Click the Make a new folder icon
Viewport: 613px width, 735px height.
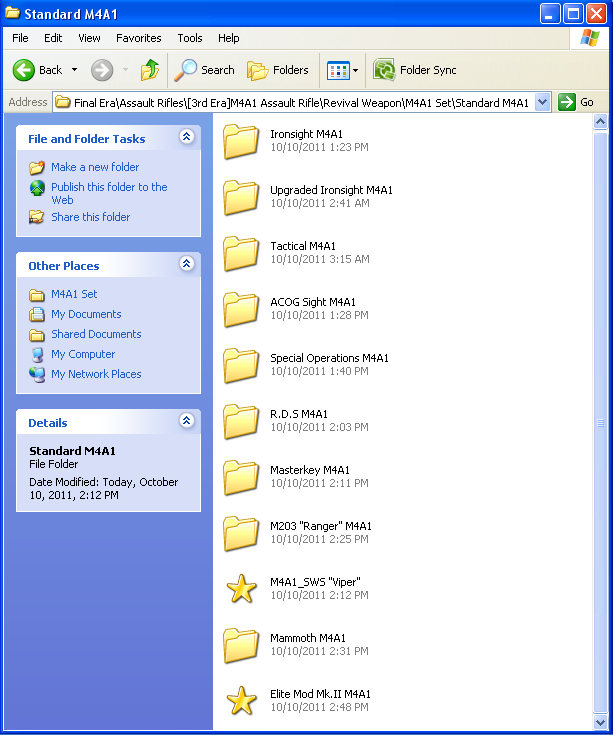[37, 167]
